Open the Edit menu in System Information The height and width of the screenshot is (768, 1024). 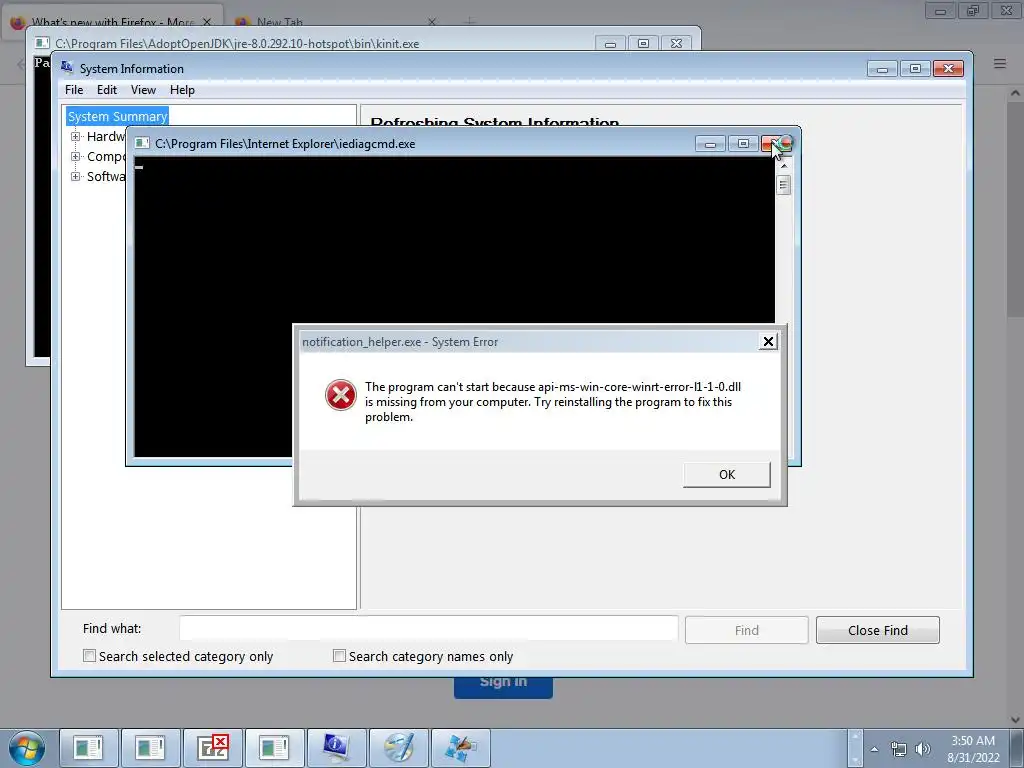point(106,90)
